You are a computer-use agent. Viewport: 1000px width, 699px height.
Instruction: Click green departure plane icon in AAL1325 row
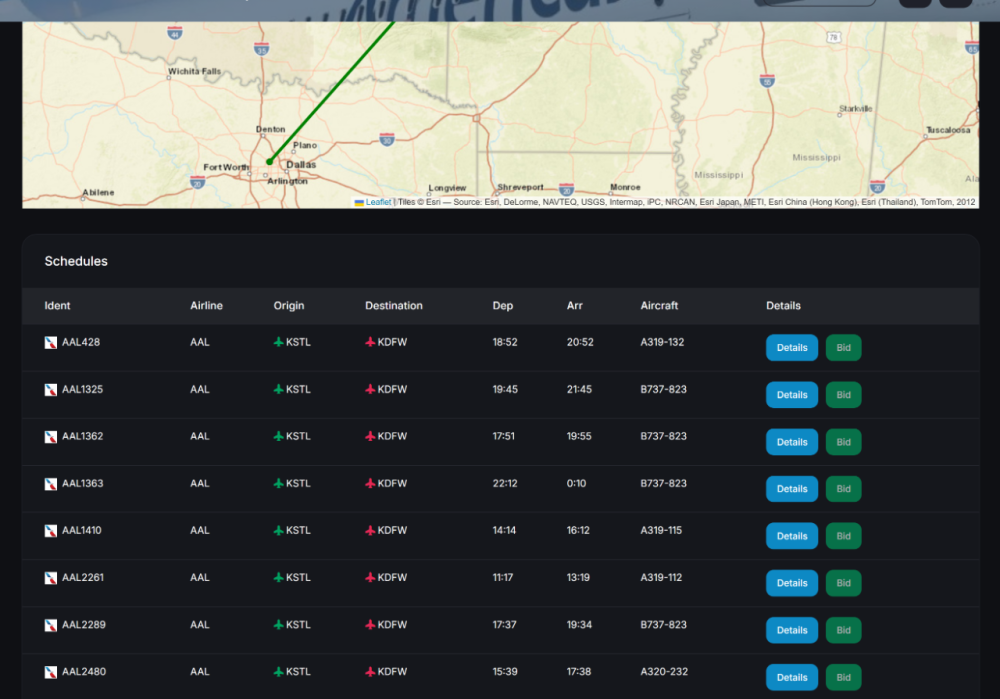pos(279,390)
